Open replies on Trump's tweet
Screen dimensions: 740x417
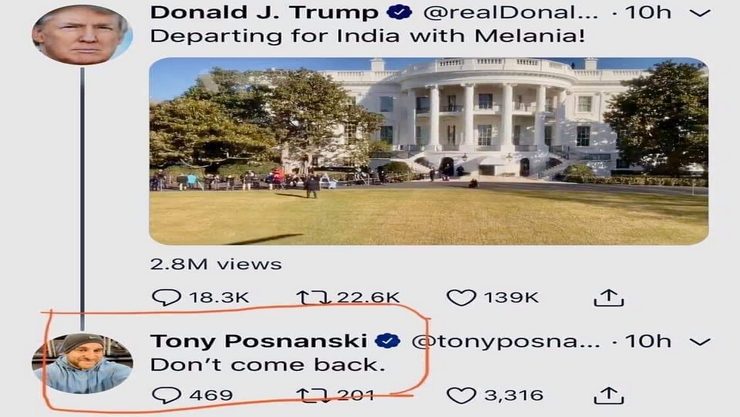(166, 298)
